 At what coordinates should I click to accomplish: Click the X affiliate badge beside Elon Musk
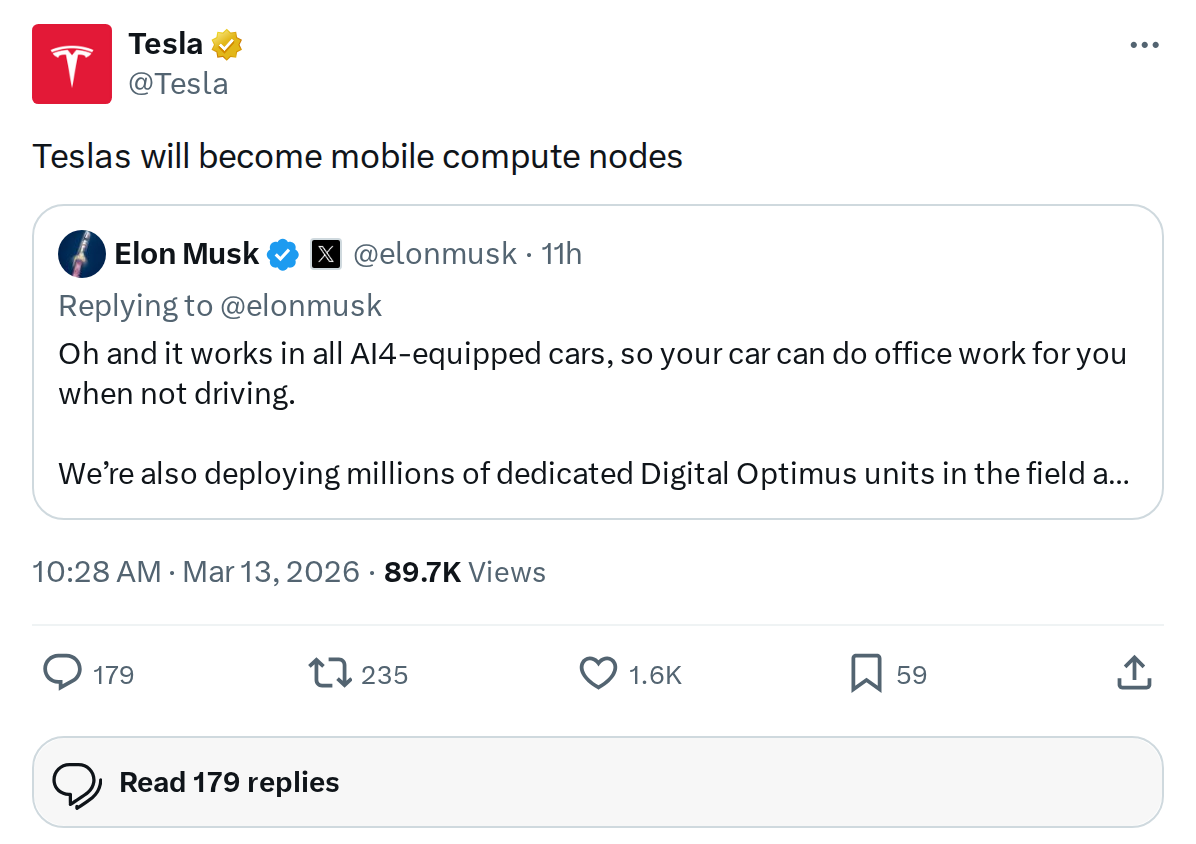tap(326, 254)
